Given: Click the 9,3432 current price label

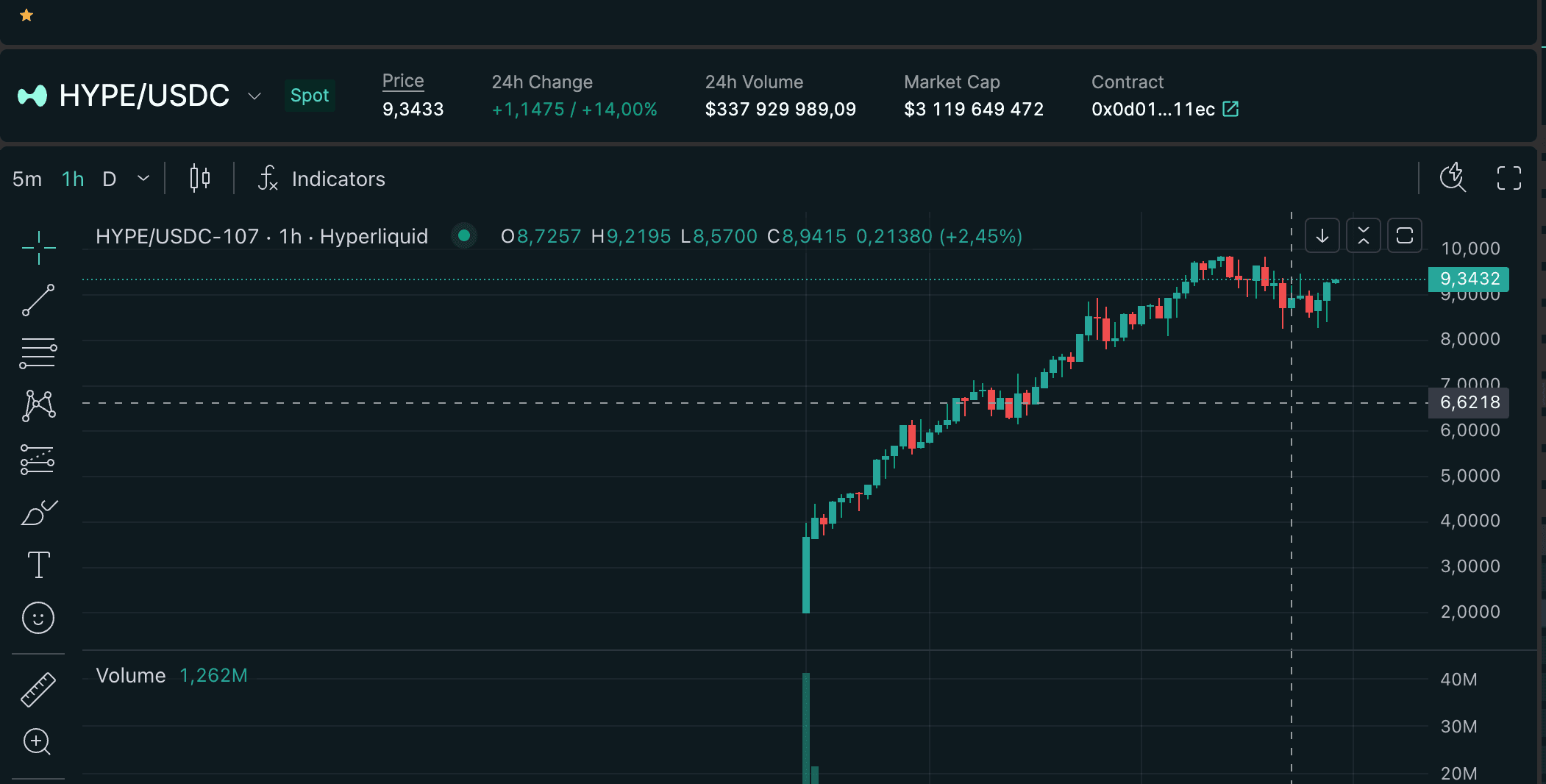Looking at the screenshot, I should [1468, 279].
